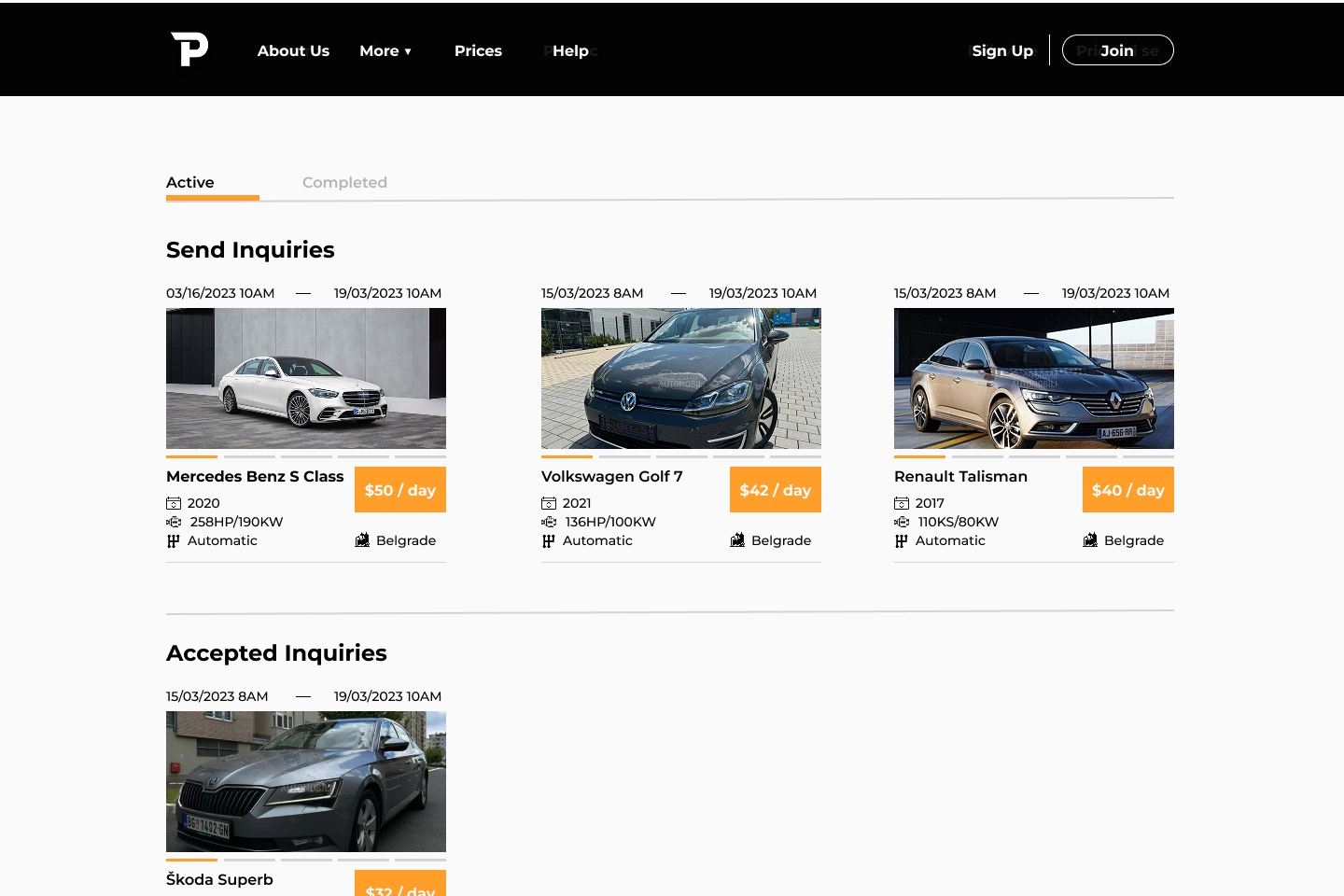Click the engine icon next to 136HP/100KW

point(549,522)
